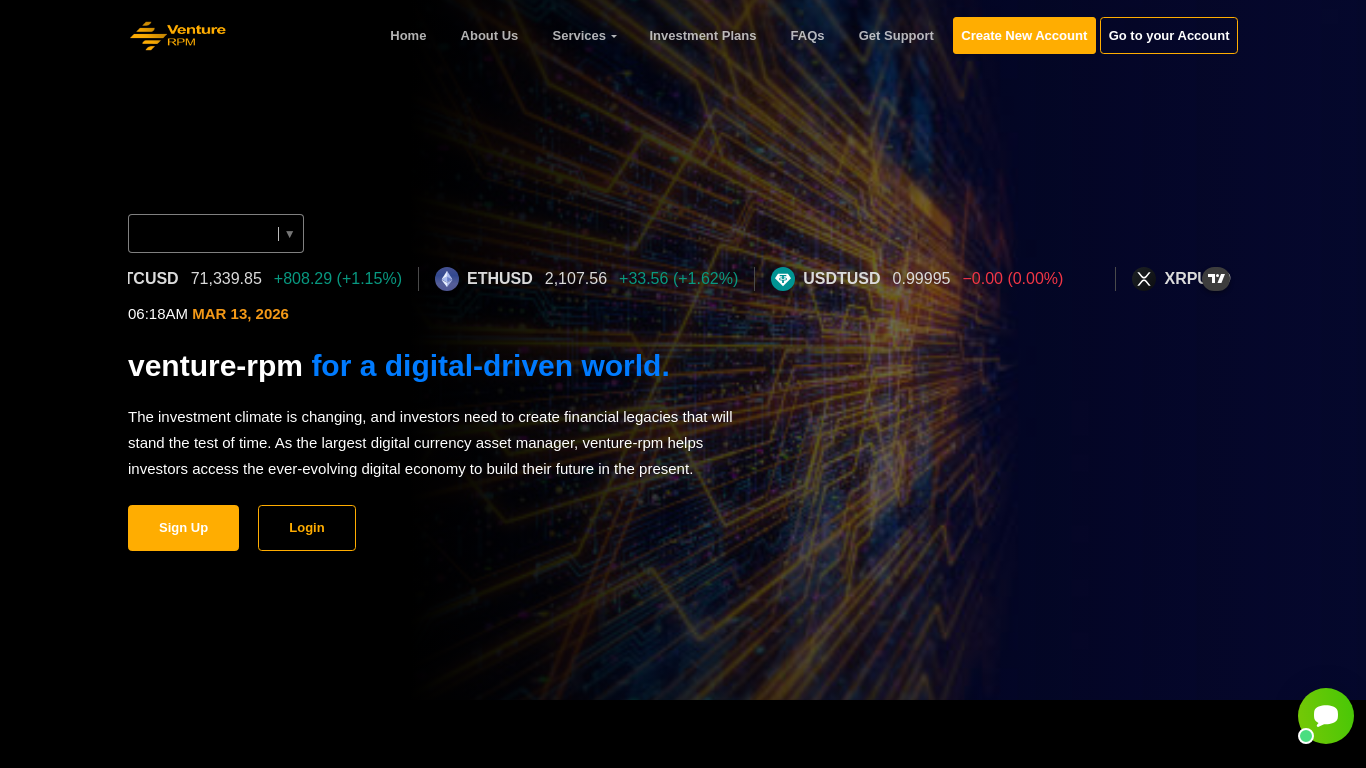Screen dimensions: 1366x768
Task: Click the ETHUSD price 2,107.56
Action: [576, 279]
